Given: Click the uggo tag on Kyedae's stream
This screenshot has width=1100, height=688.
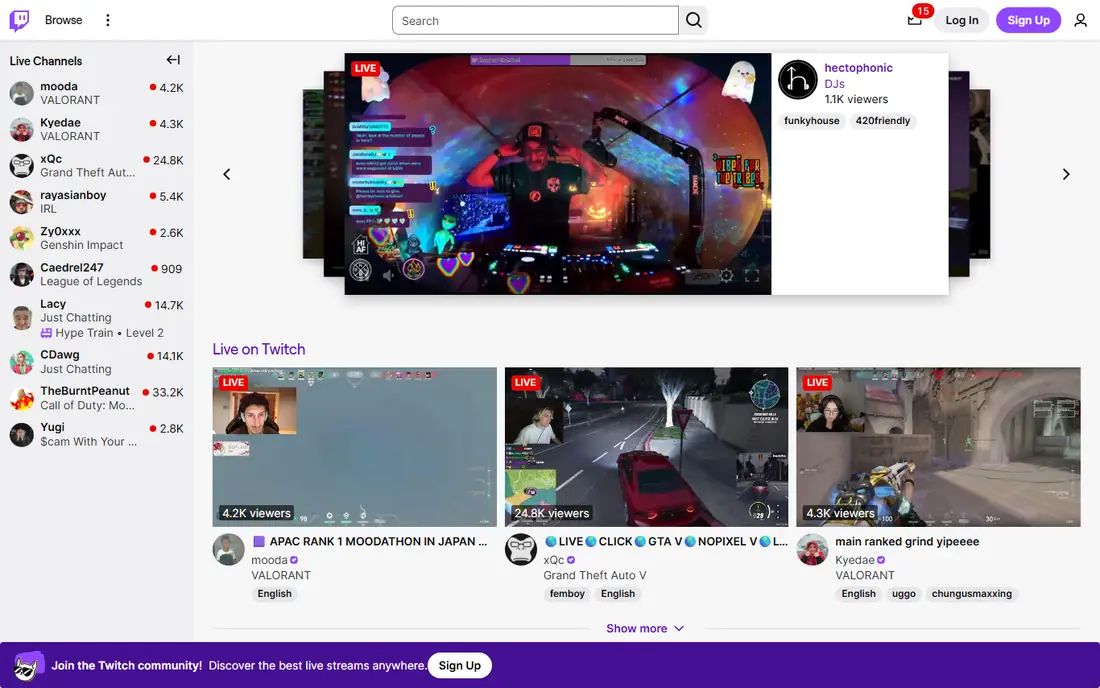Looking at the screenshot, I should (904, 593).
